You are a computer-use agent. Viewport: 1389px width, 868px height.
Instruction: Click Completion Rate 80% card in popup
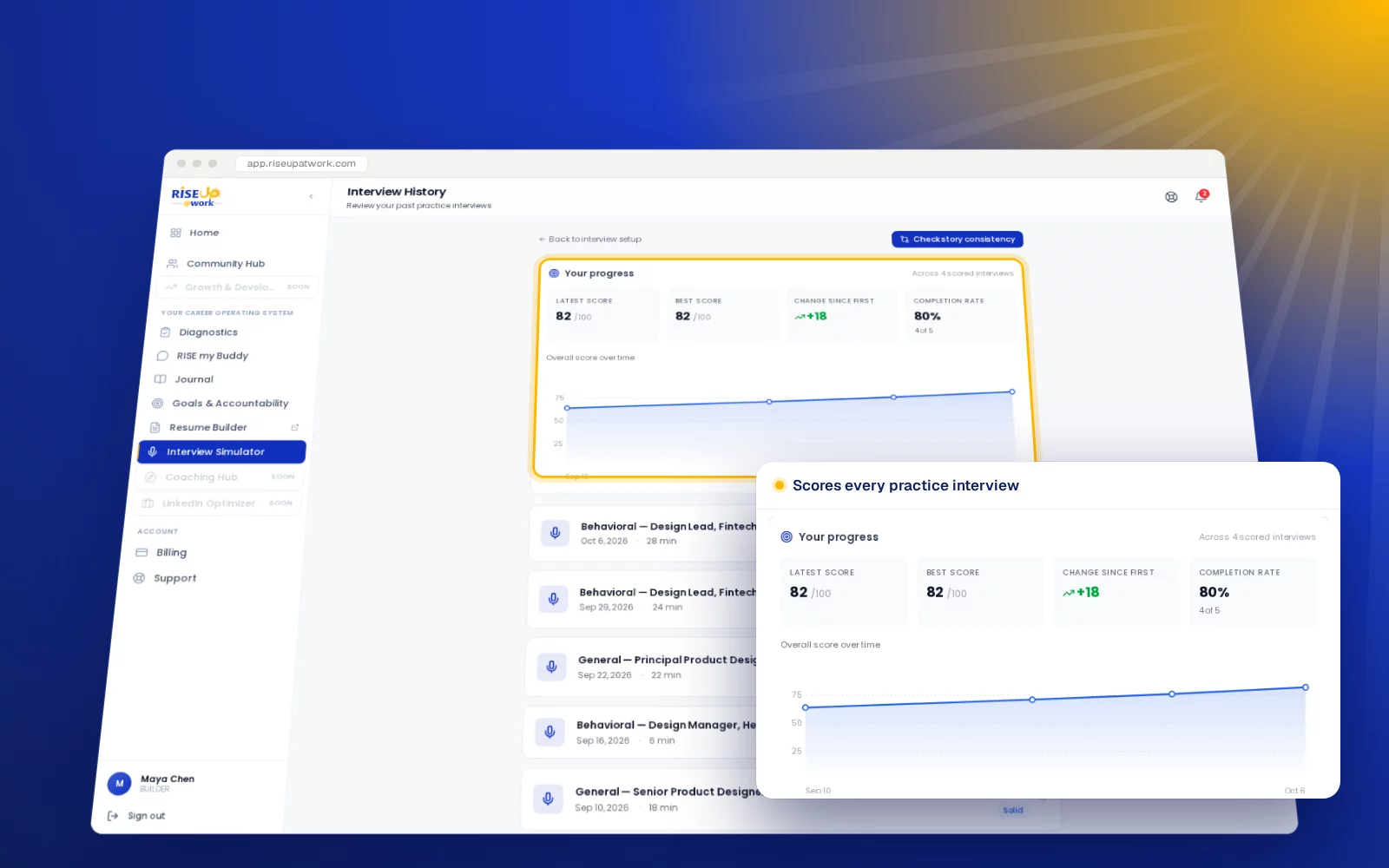[x=1254, y=591]
